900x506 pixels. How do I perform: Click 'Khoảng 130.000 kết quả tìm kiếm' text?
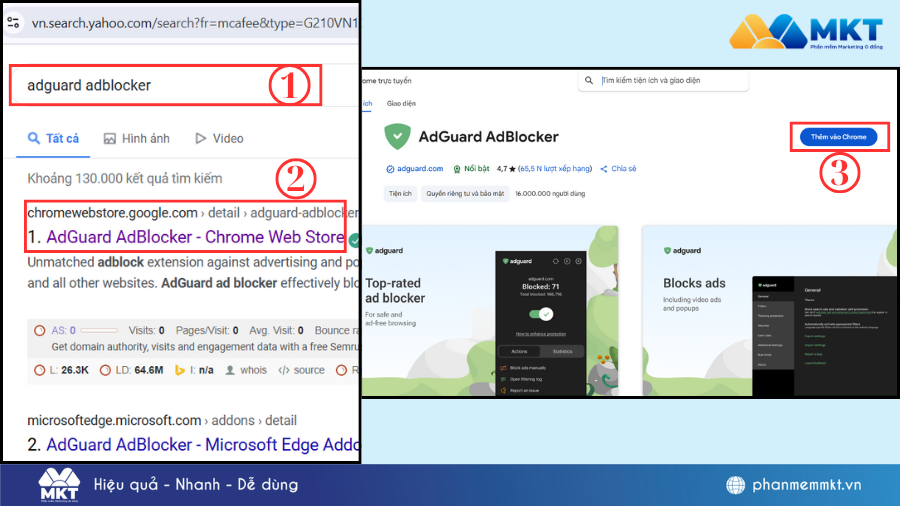coord(125,178)
